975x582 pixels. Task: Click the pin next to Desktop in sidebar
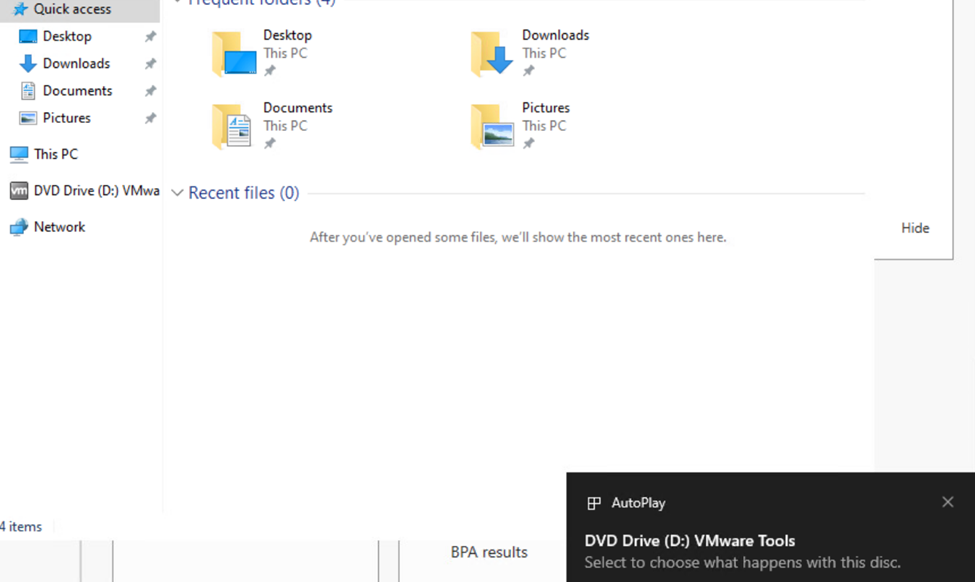150,37
